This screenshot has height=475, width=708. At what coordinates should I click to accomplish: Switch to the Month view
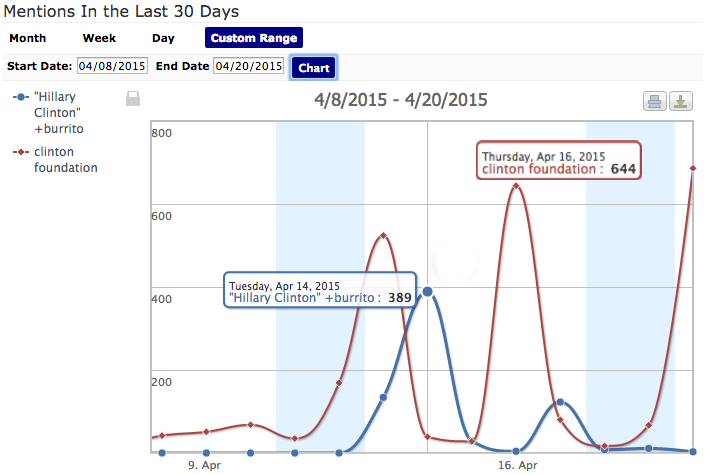27,38
